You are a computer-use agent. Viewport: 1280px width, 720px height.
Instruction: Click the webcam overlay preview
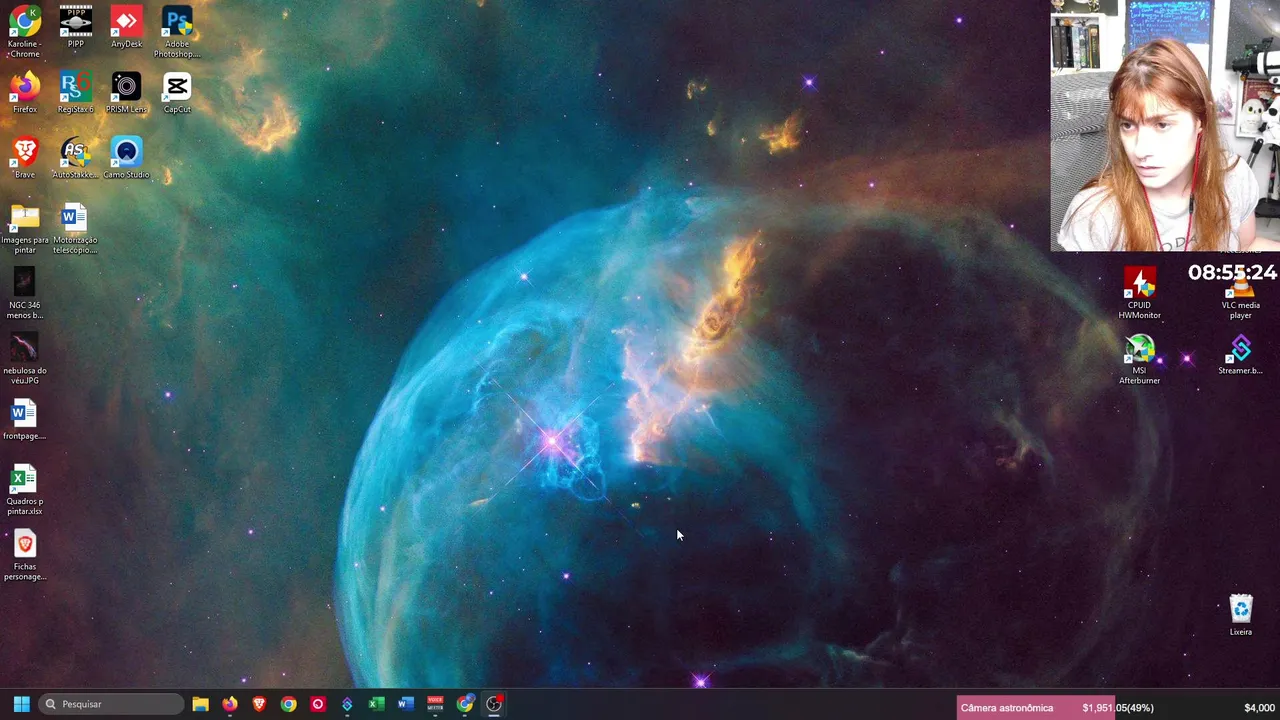[1165, 125]
